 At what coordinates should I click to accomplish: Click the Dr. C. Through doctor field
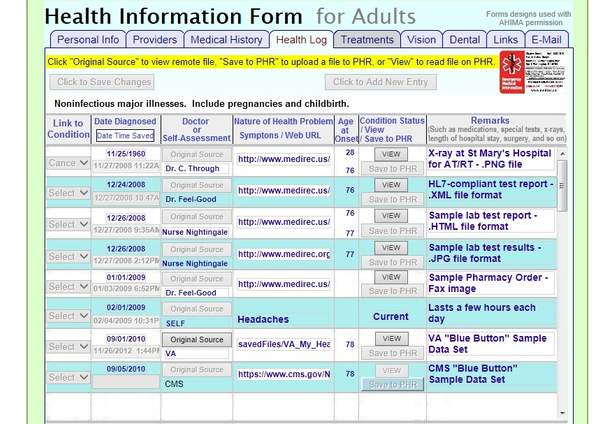(x=196, y=169)
